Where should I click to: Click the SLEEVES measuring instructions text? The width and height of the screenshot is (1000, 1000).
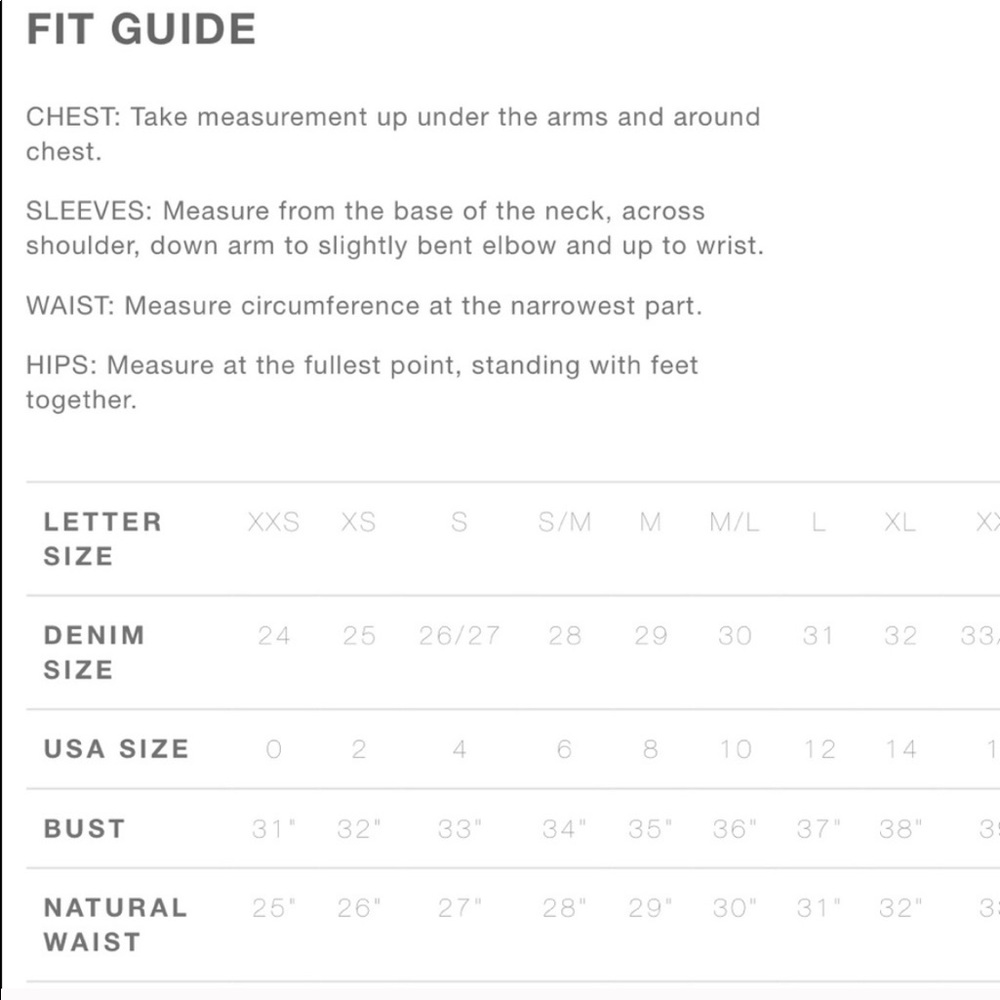point(395,228)
